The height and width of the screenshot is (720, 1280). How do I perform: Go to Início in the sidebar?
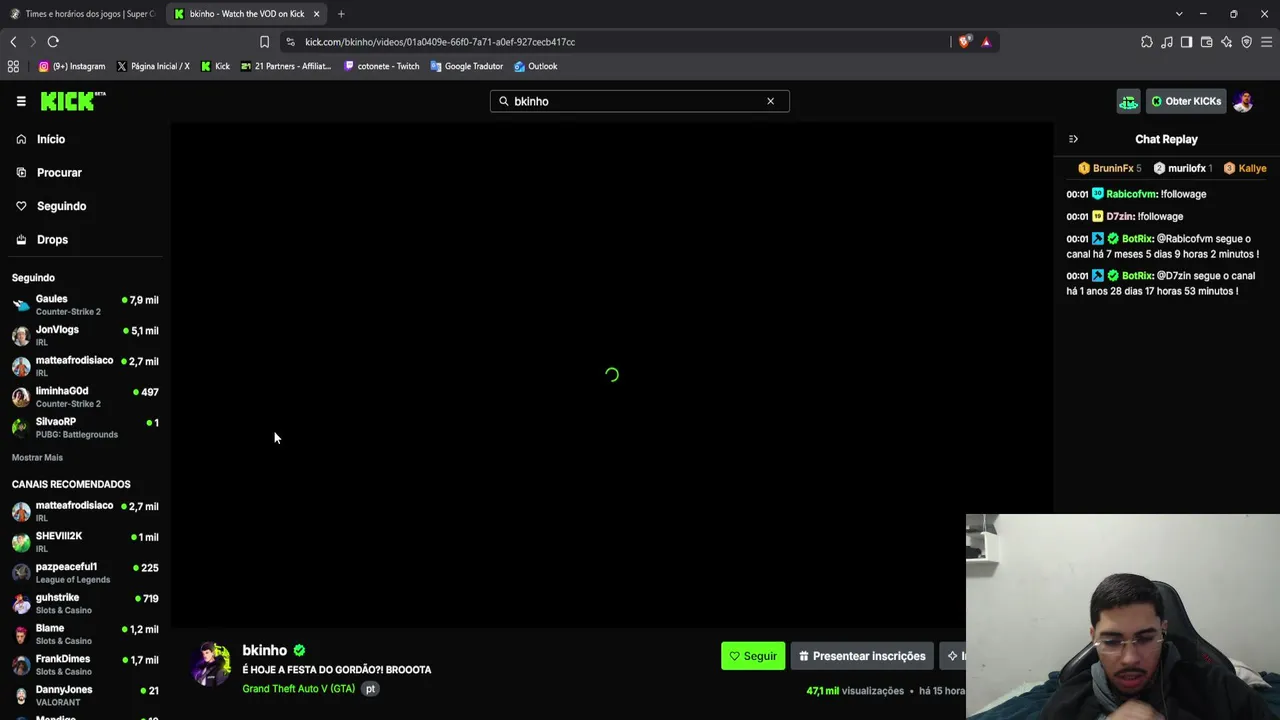[50, 139]
